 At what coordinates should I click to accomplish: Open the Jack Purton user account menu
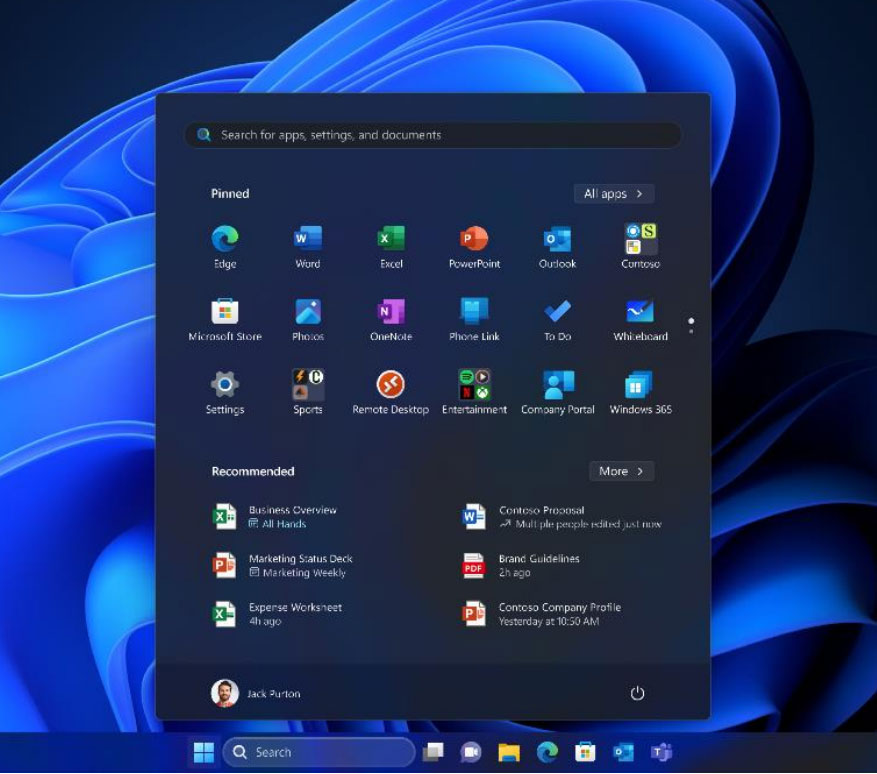(x=256, y=693)
